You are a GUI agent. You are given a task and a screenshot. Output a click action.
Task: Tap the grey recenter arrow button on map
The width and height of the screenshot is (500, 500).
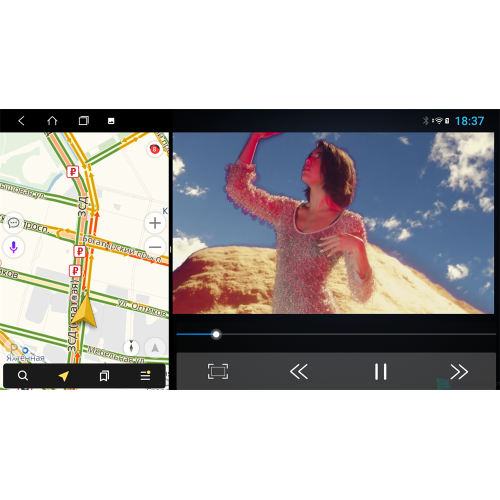click(155, 348)
